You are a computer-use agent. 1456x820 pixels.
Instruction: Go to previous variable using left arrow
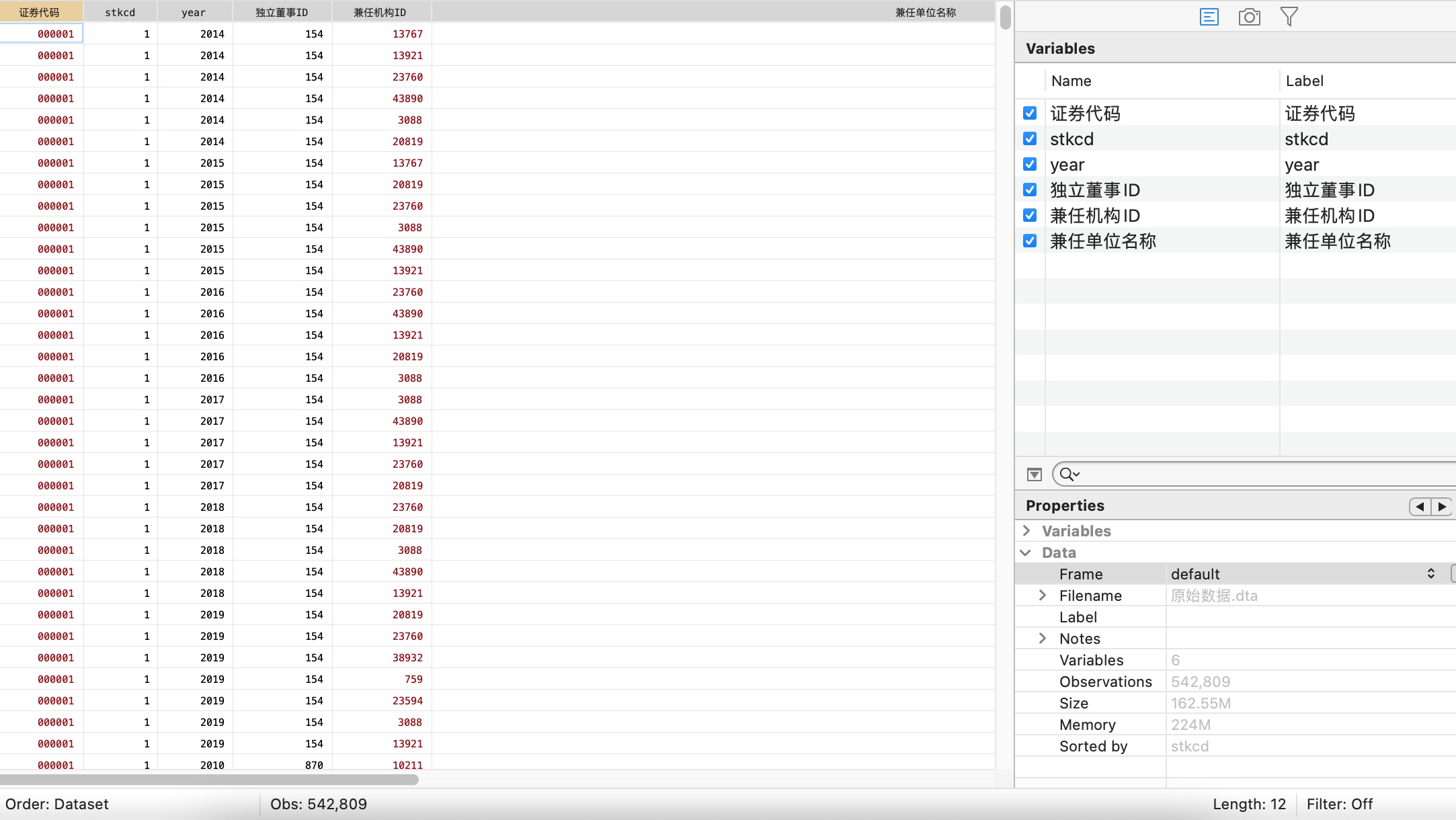click(x=1420, y=507)
